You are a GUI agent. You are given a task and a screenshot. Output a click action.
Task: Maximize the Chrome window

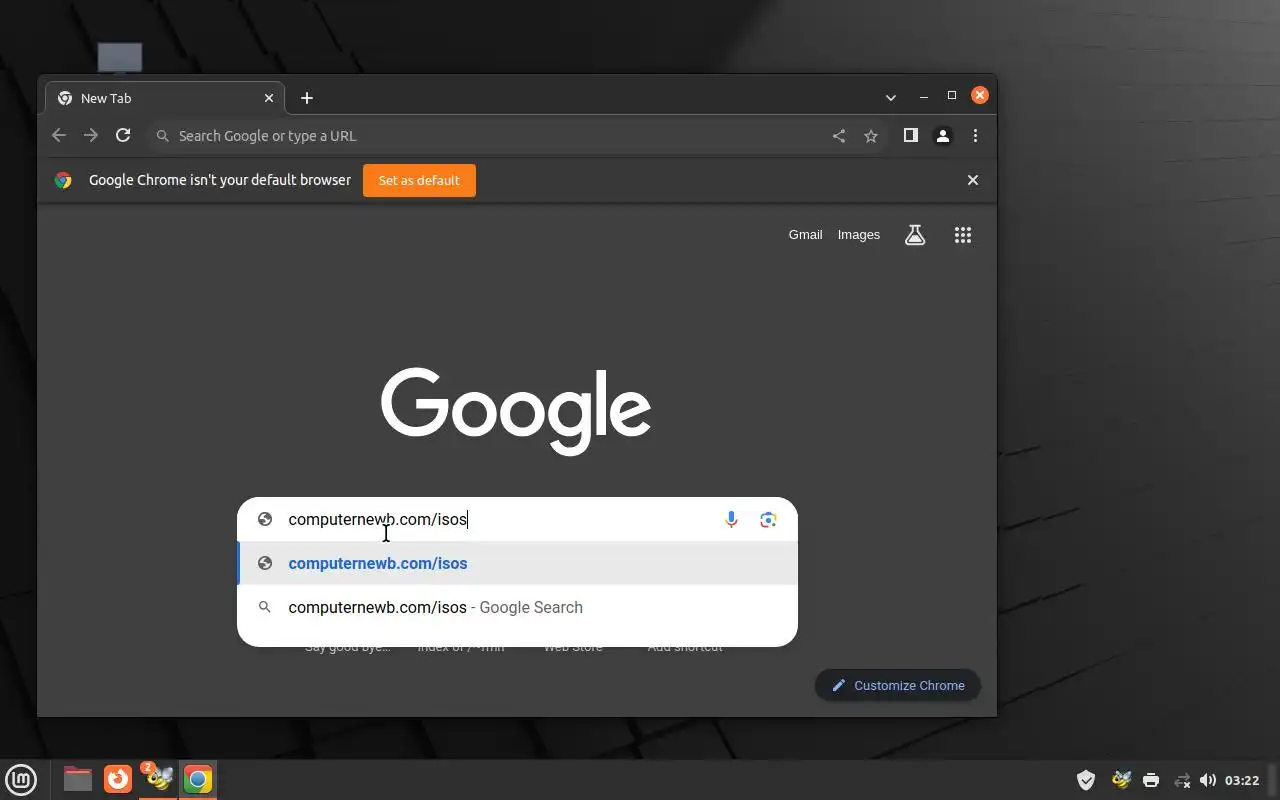click(952, 96)
